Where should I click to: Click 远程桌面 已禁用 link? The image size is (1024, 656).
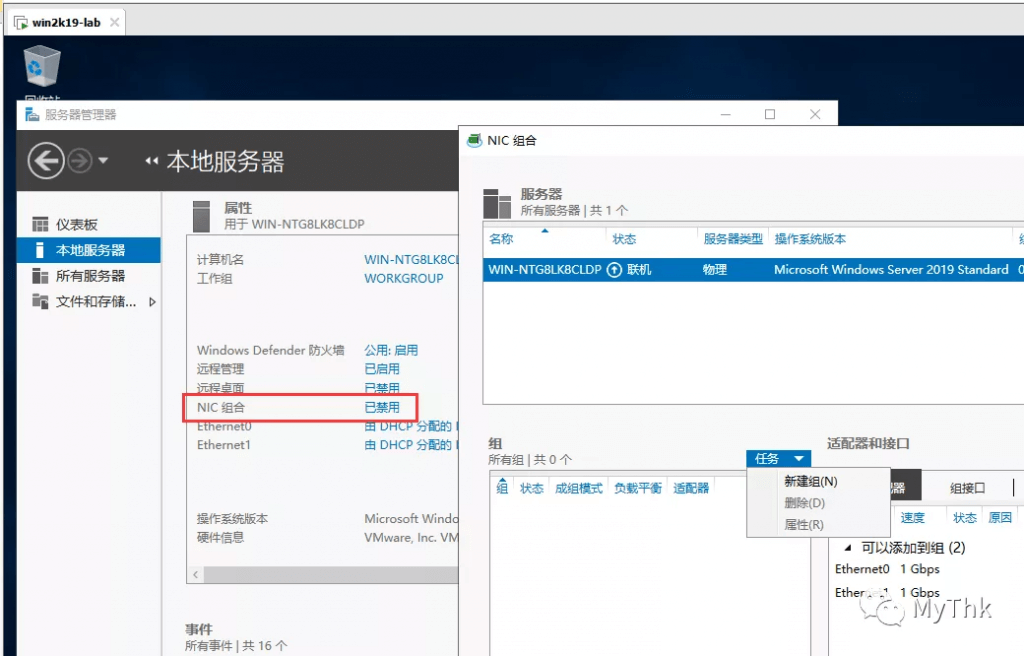[381, 387]
